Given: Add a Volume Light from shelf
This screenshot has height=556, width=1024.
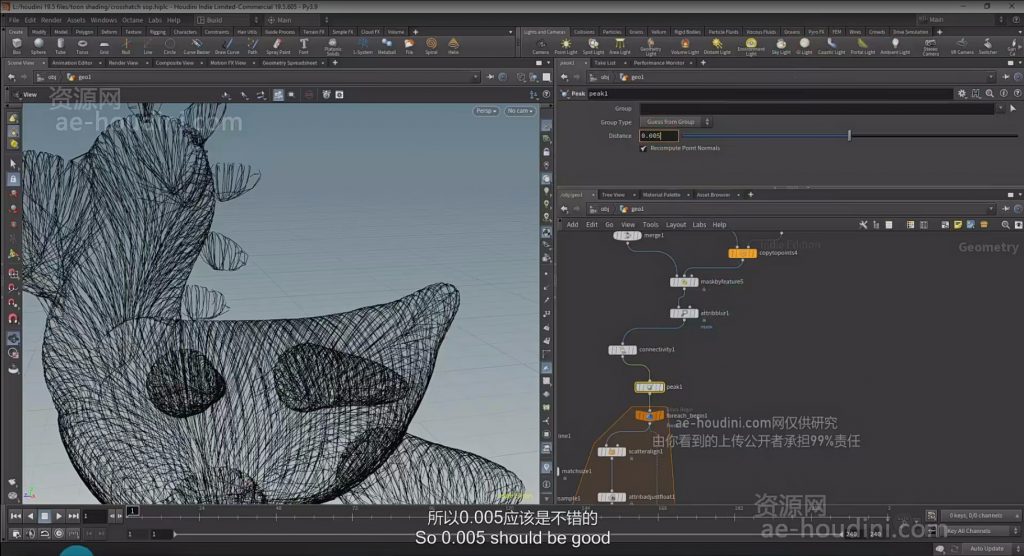Looking at the screenshot, I should coord(684,46).
